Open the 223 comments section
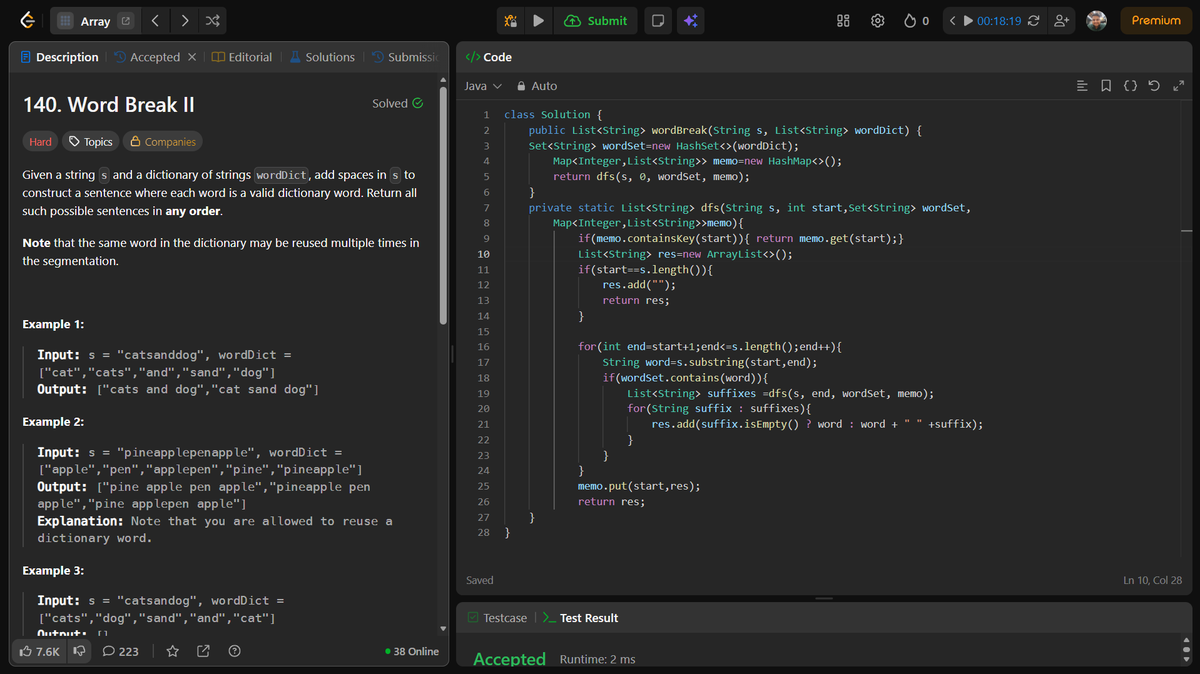Image resolution: width=1200 pixels, height=674 pixels. [x=121, y=651]
